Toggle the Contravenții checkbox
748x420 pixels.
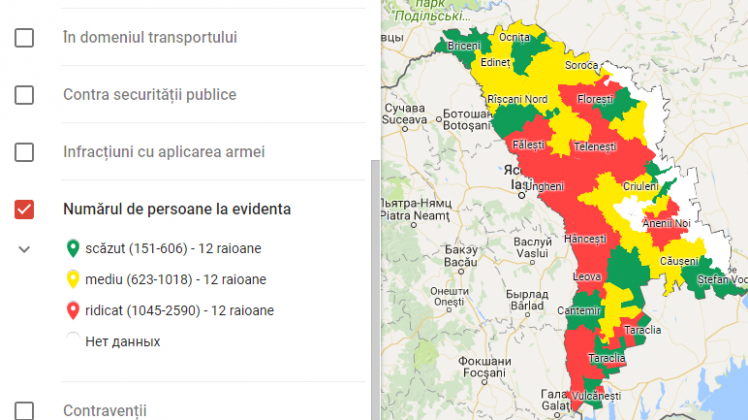pos(24,410)
